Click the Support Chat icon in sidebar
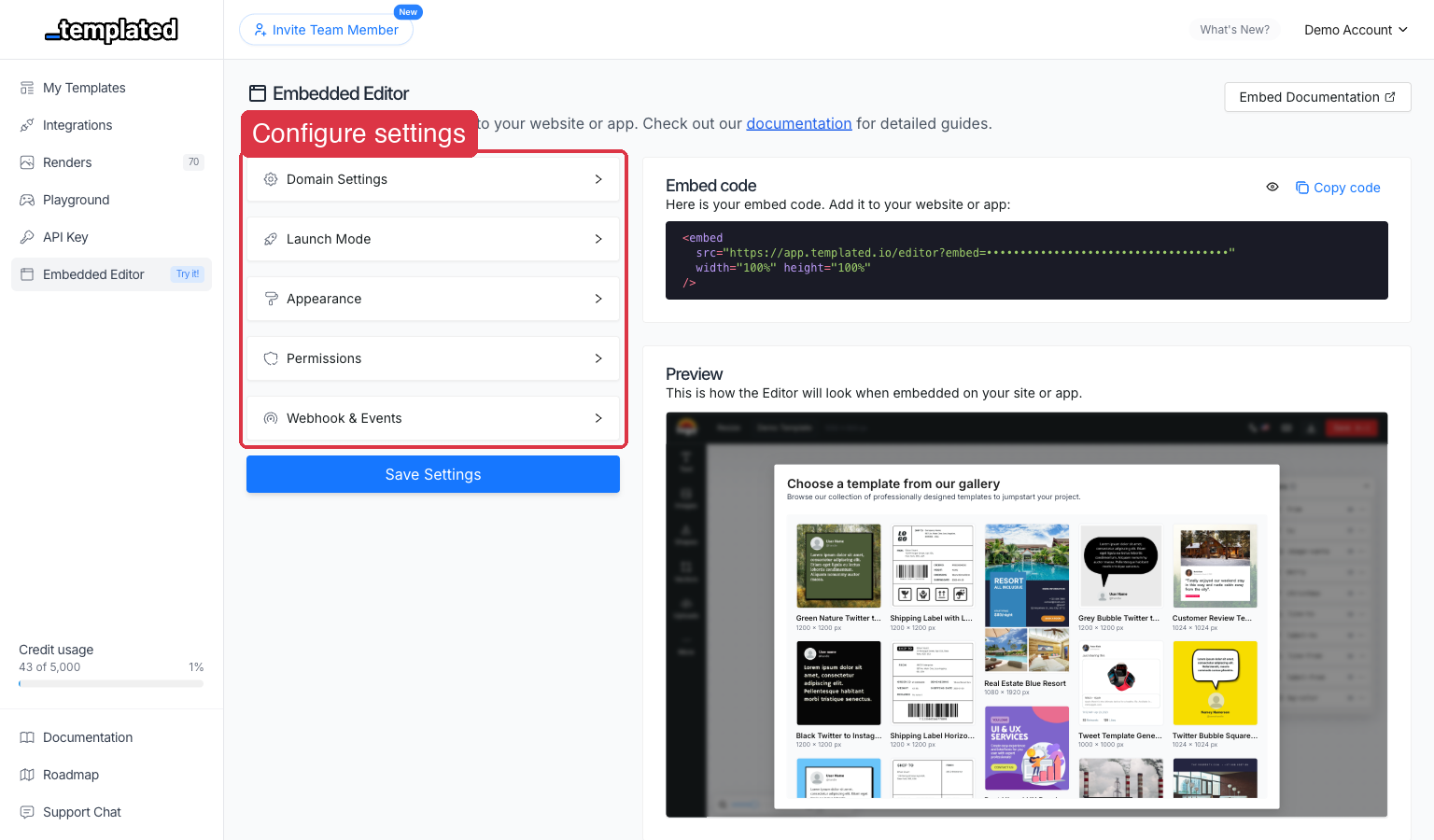The width and height of the screenshot is (1434, 840). click(26, 812)
